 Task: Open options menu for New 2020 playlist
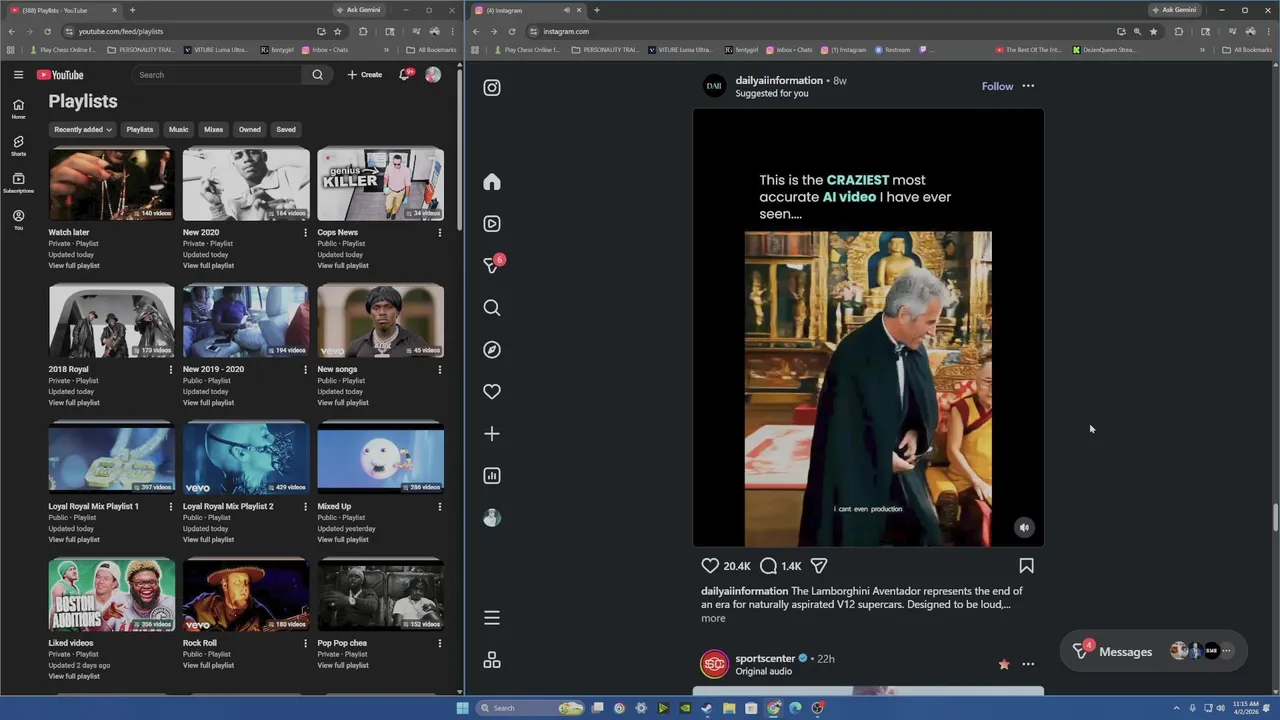point(306,233)
